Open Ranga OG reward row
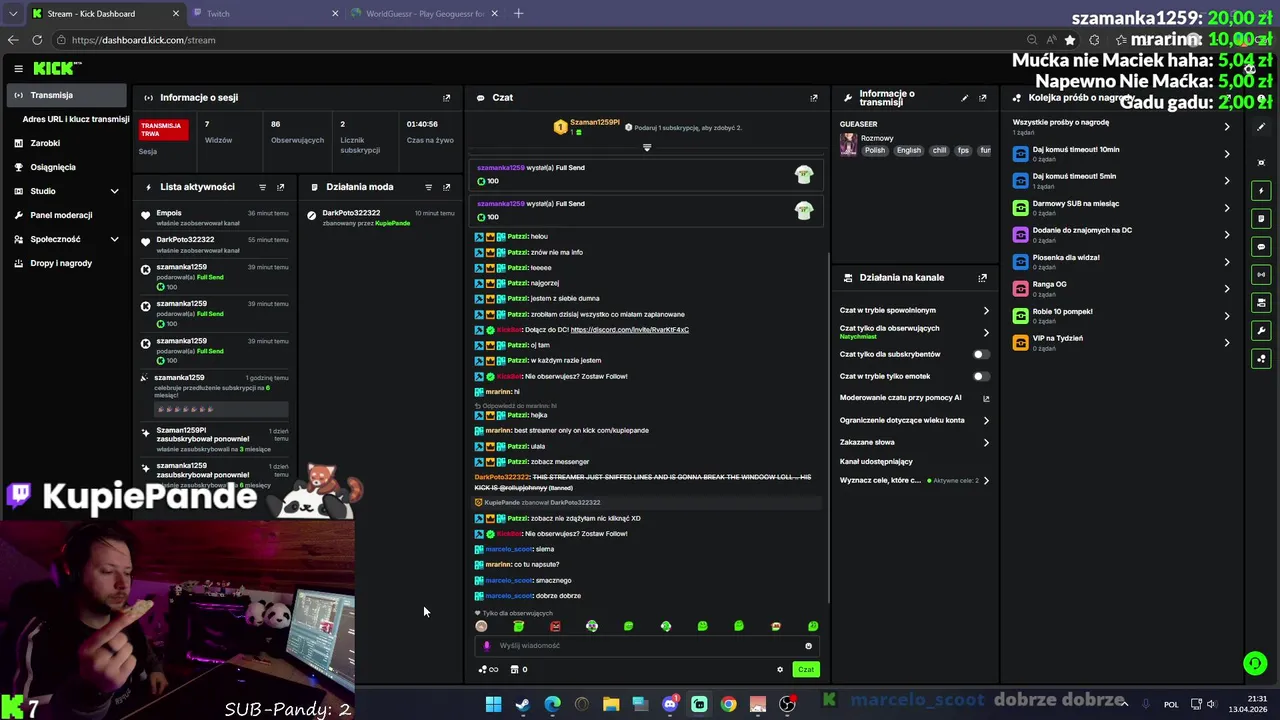 pyautogui.click(x=1121, y=289)
